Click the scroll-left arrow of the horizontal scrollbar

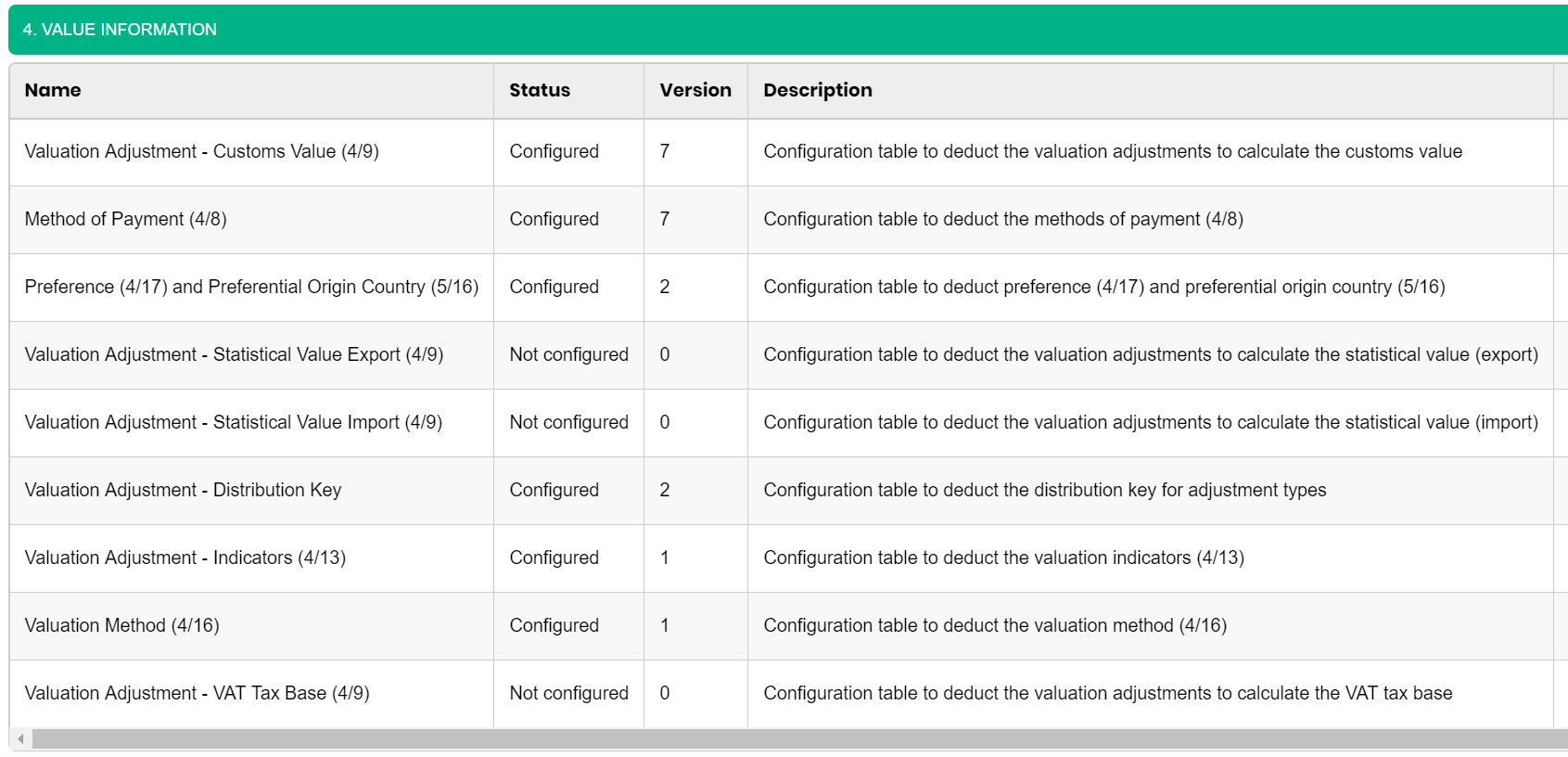click(x=20, y=738)
